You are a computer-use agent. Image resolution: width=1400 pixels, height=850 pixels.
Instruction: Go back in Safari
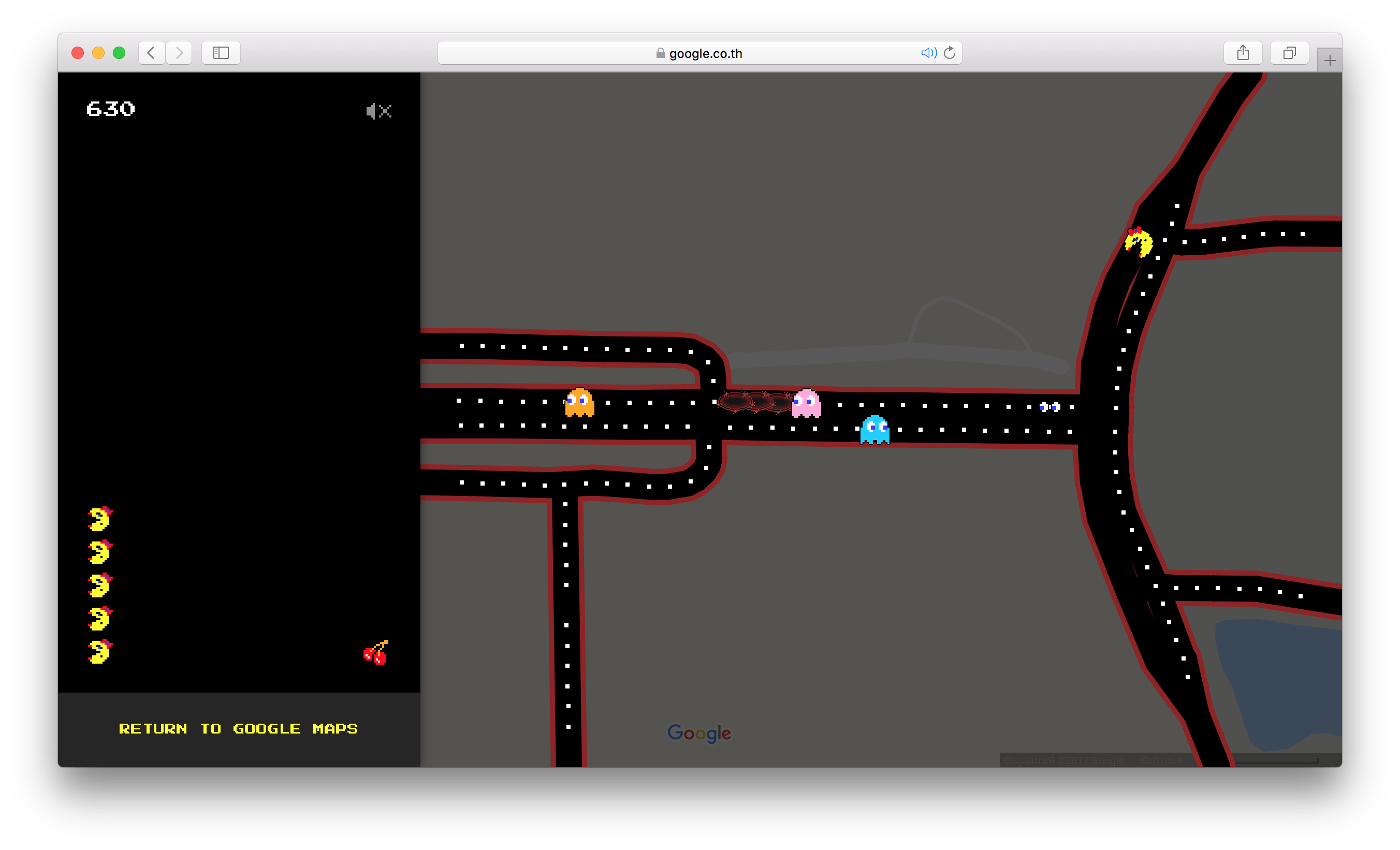(152, 53)
